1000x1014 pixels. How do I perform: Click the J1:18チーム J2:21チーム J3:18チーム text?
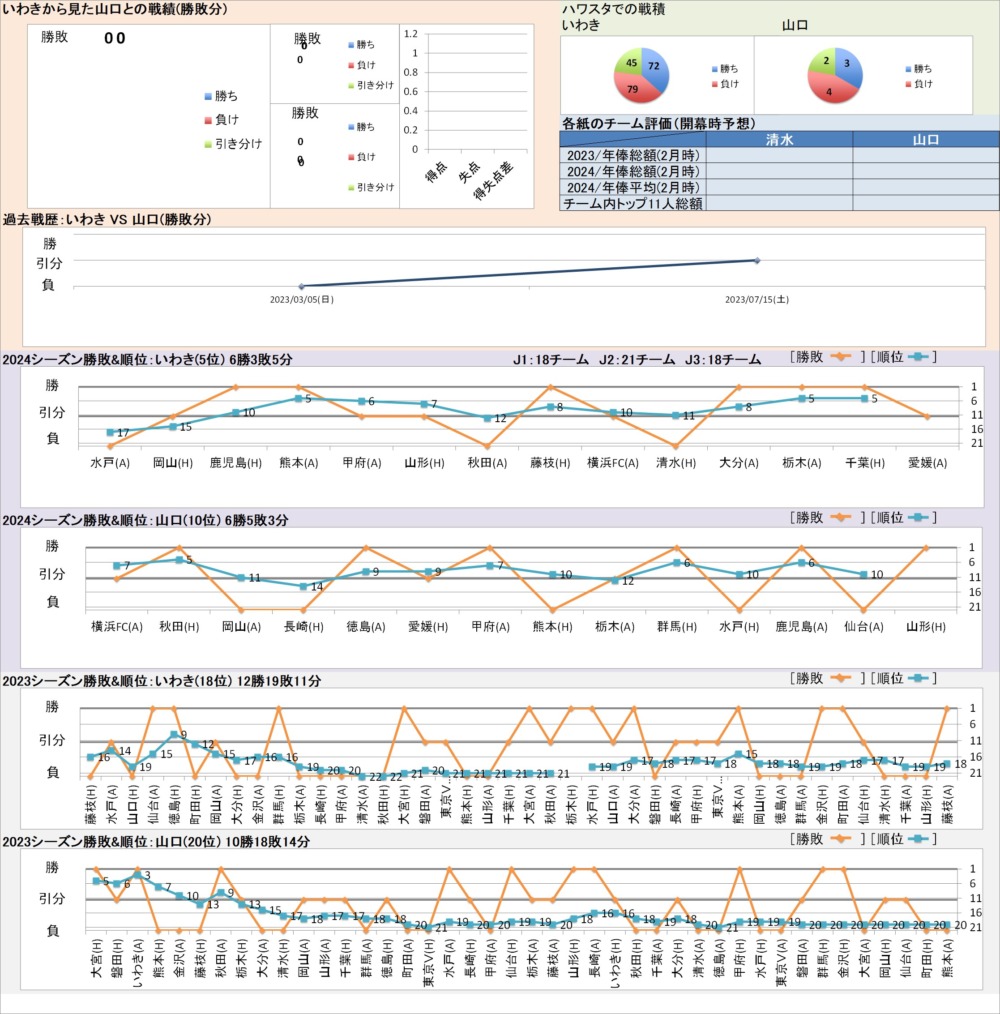[637, 359]
